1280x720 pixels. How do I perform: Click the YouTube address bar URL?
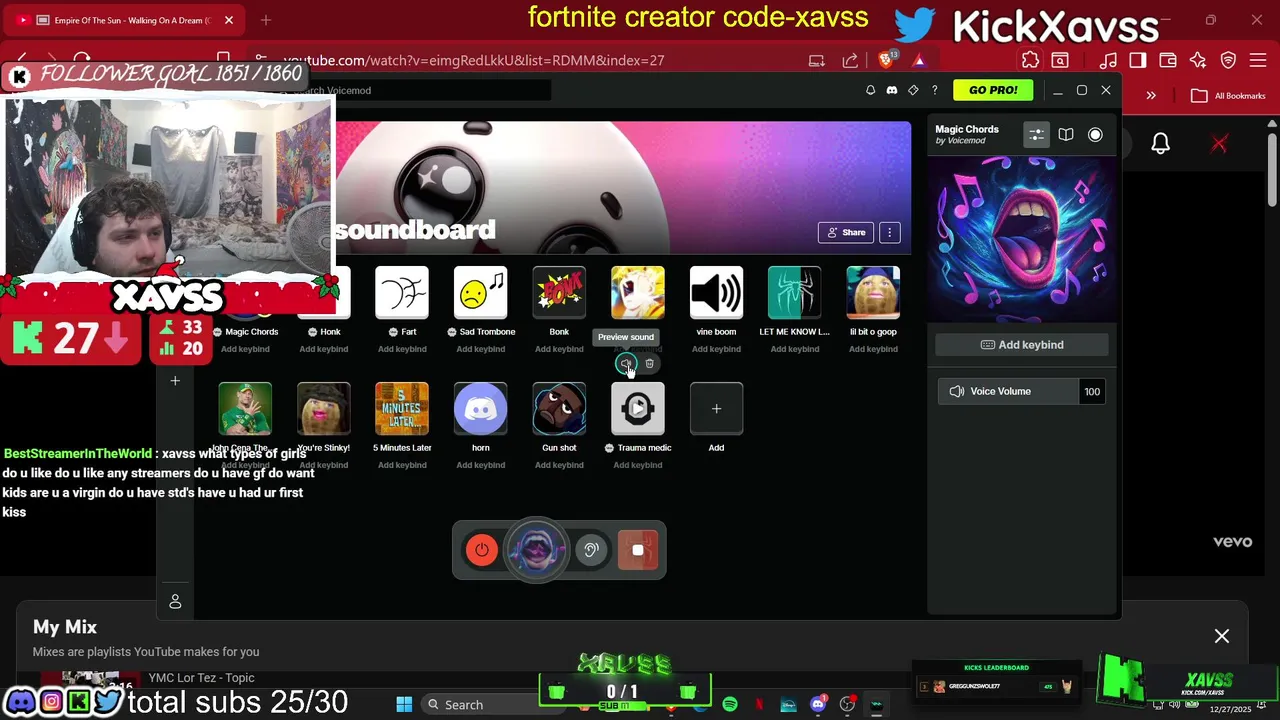[474, 60]
